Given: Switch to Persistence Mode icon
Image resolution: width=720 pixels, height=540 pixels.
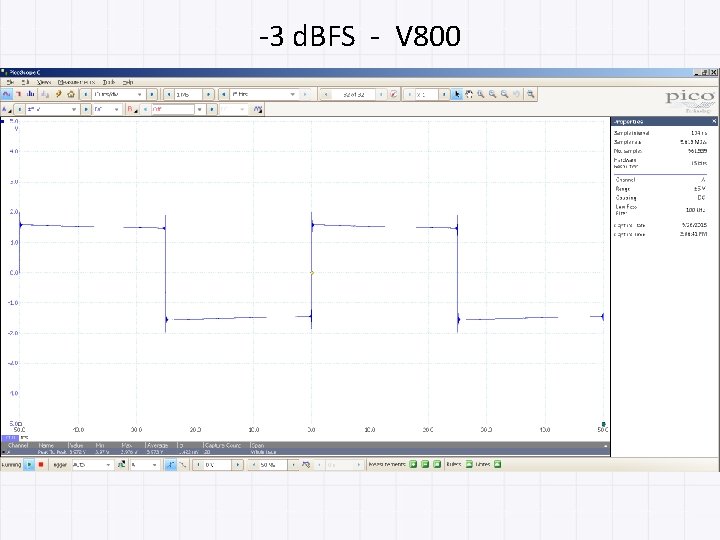Looking at the screenshot, I should [x=19, y=94].
